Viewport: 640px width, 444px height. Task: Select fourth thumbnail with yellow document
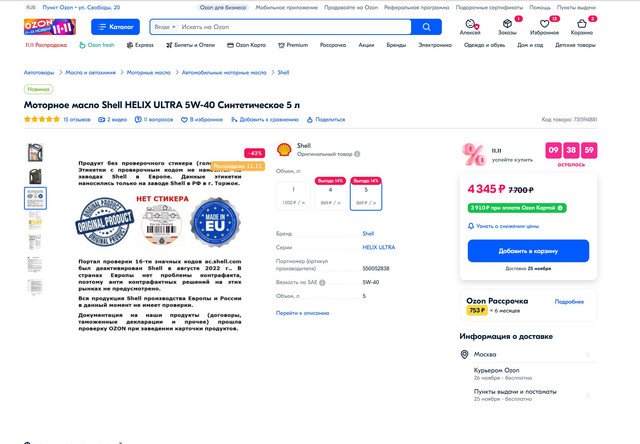36,220
